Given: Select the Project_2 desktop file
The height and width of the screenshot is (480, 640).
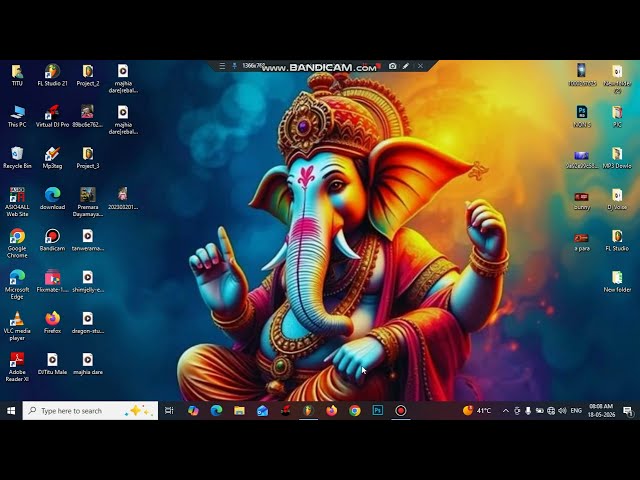Looking at the screenshot, I should (x=88, y=76).
